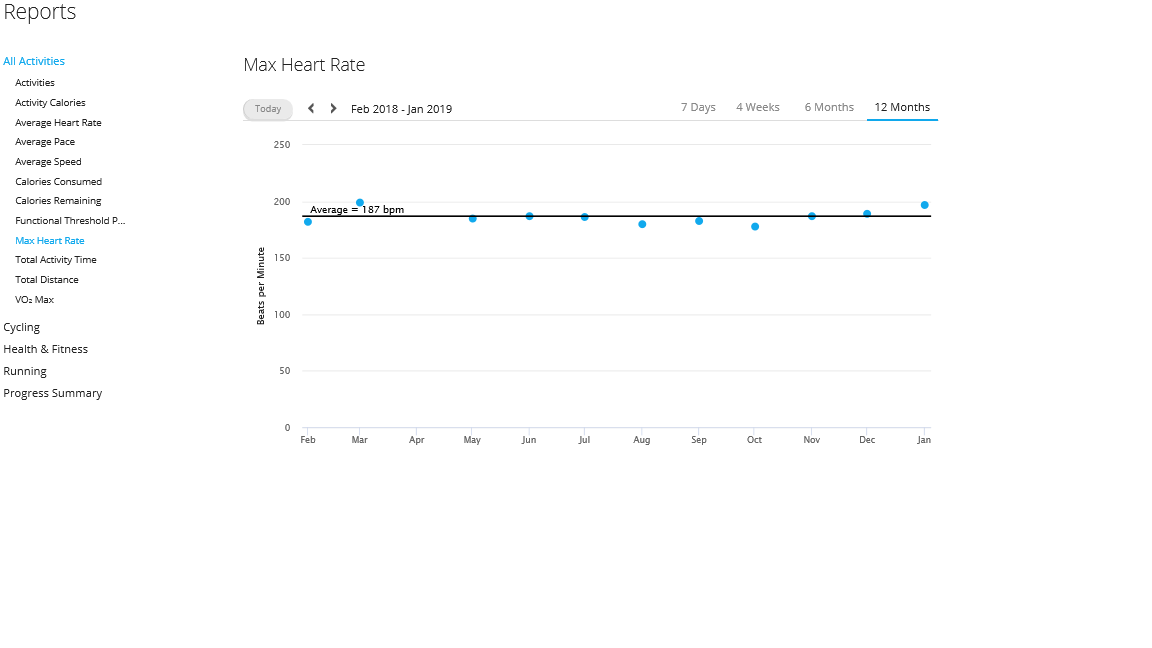The image size is (1152, 648).
Task: Click the Aug data point on chart
Action: (642, 224)
